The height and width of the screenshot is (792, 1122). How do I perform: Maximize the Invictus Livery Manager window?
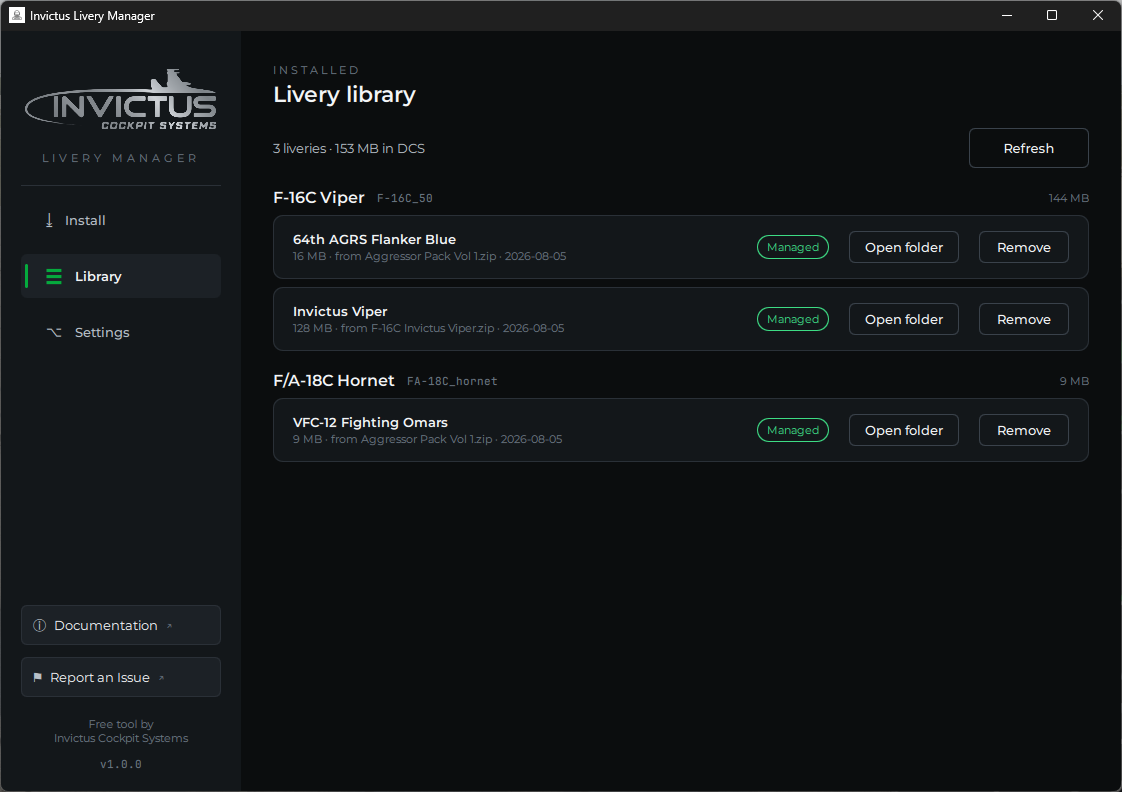coord(1052,15)
